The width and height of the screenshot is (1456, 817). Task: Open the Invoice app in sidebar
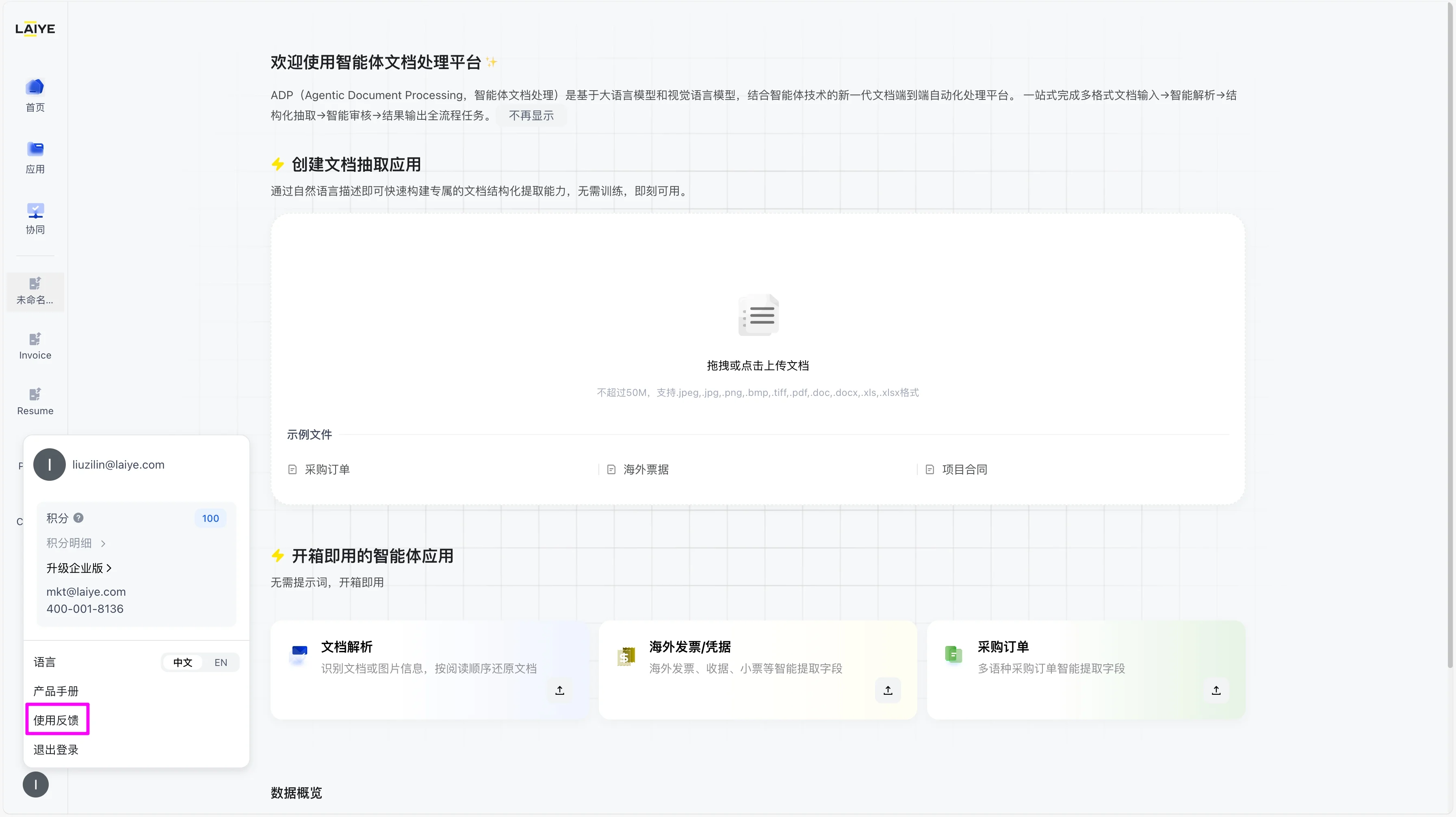point(35,346)
